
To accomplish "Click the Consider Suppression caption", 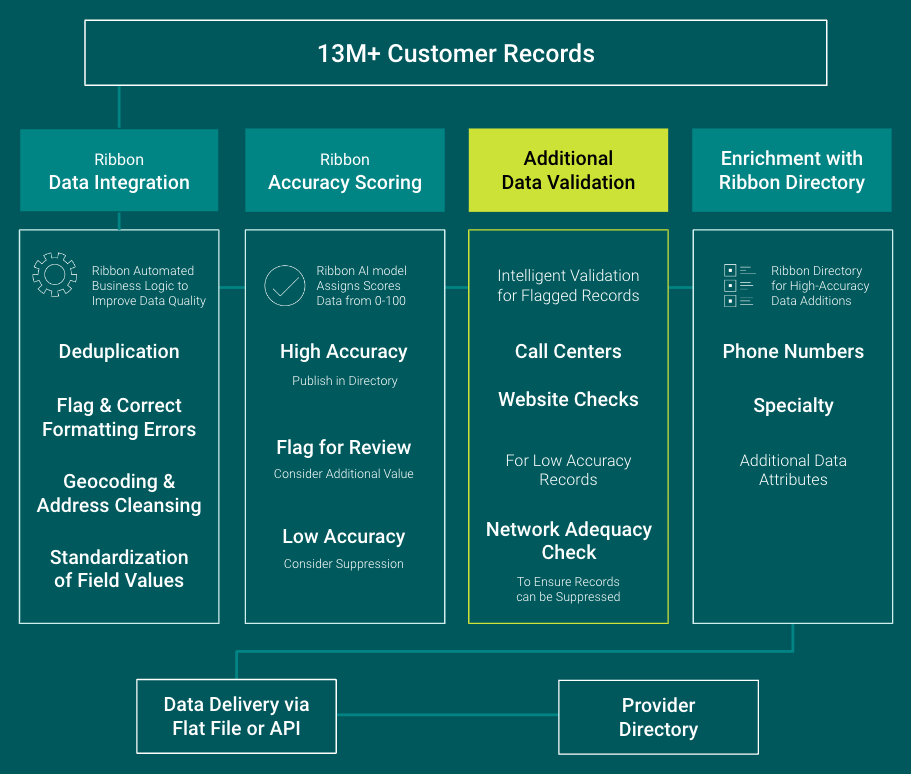I will click(344, 564).
